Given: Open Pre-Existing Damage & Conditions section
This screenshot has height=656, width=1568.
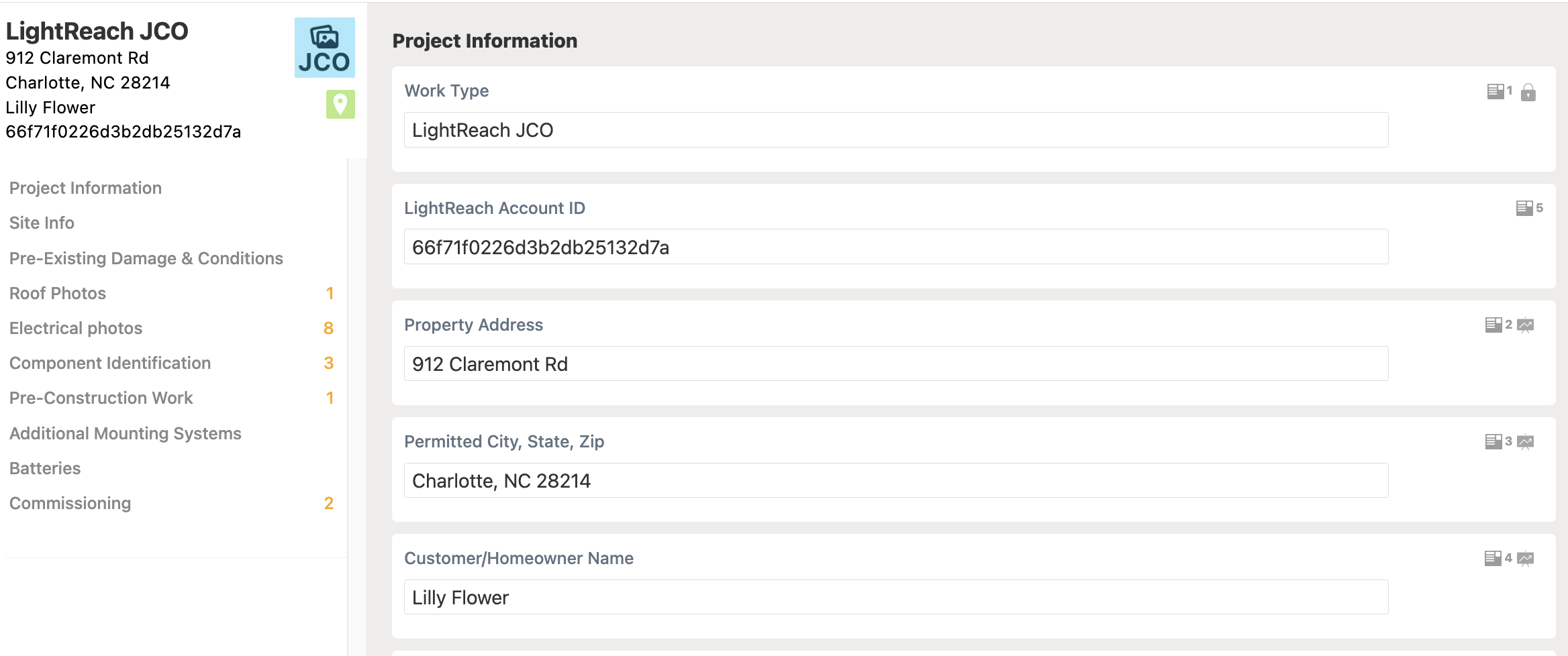Looking at the screenshot, I should pos(146,258).
